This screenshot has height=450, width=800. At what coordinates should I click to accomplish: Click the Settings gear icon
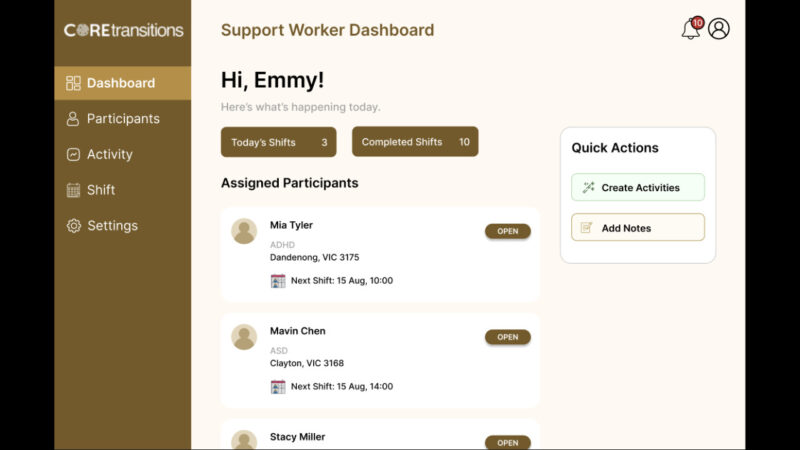click(73, 226)
